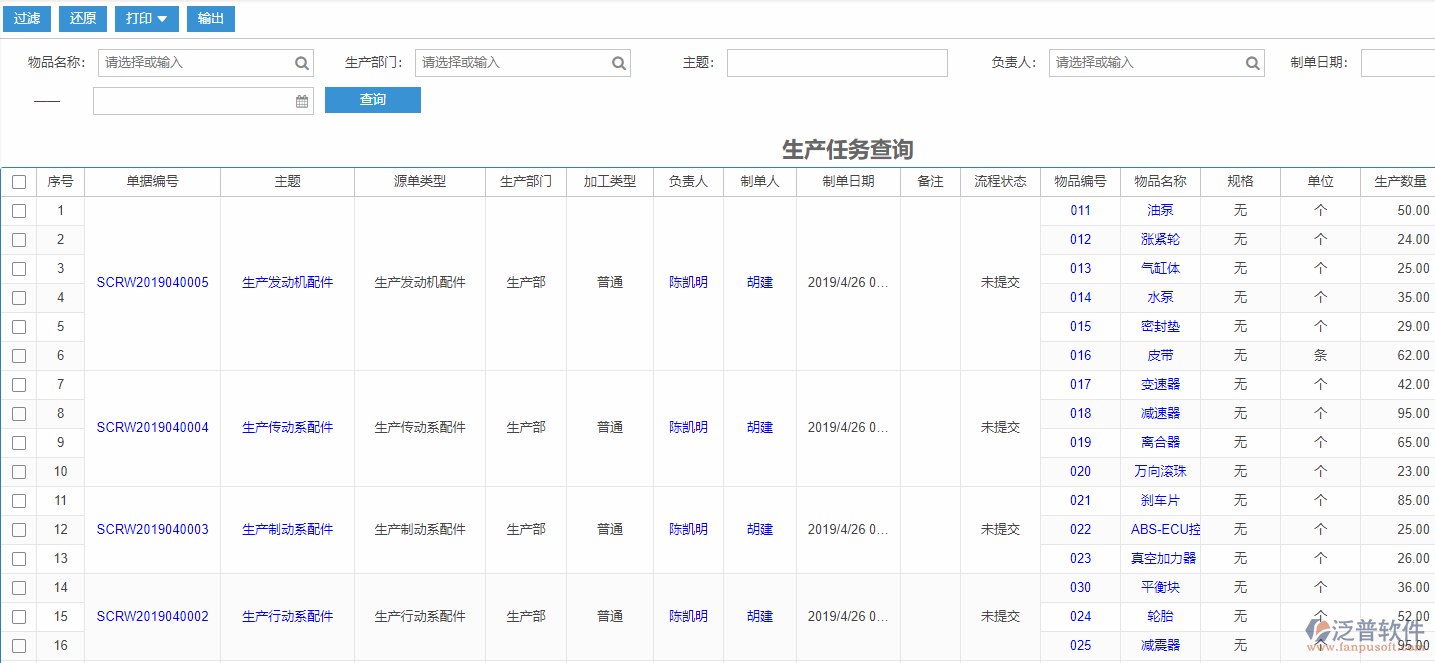Select the checkbox for row 7
The height and width of the screenshot is (663, 1435).
click(x=19, y=385)
